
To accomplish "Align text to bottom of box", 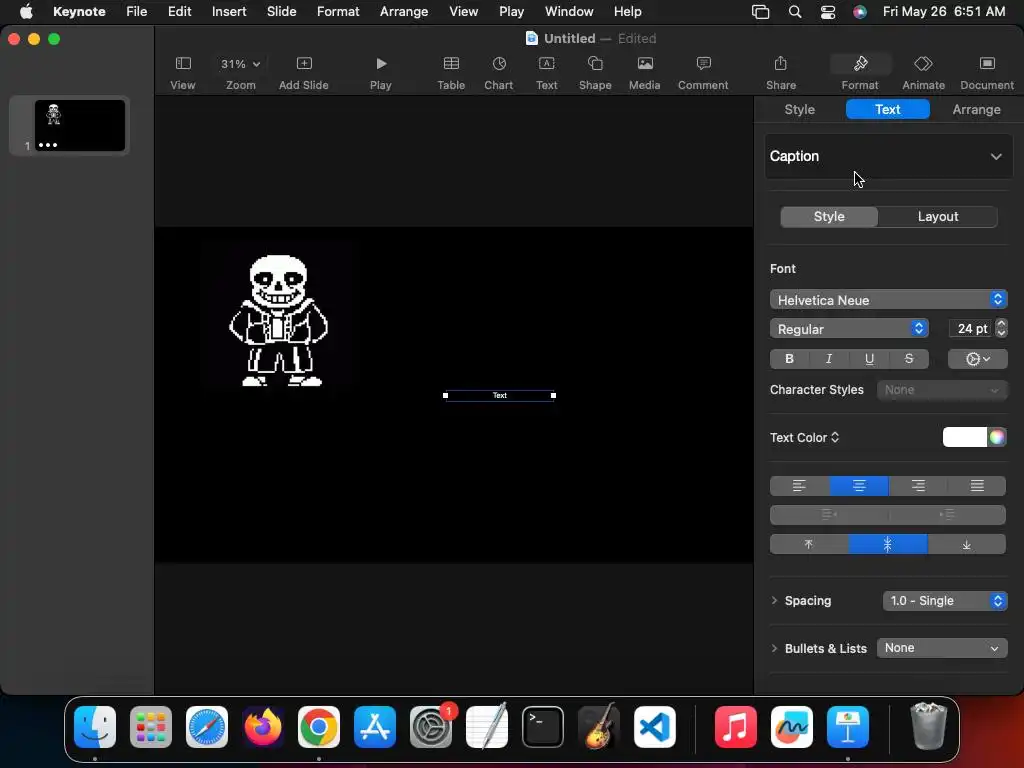I will click(x=967, y=544).
